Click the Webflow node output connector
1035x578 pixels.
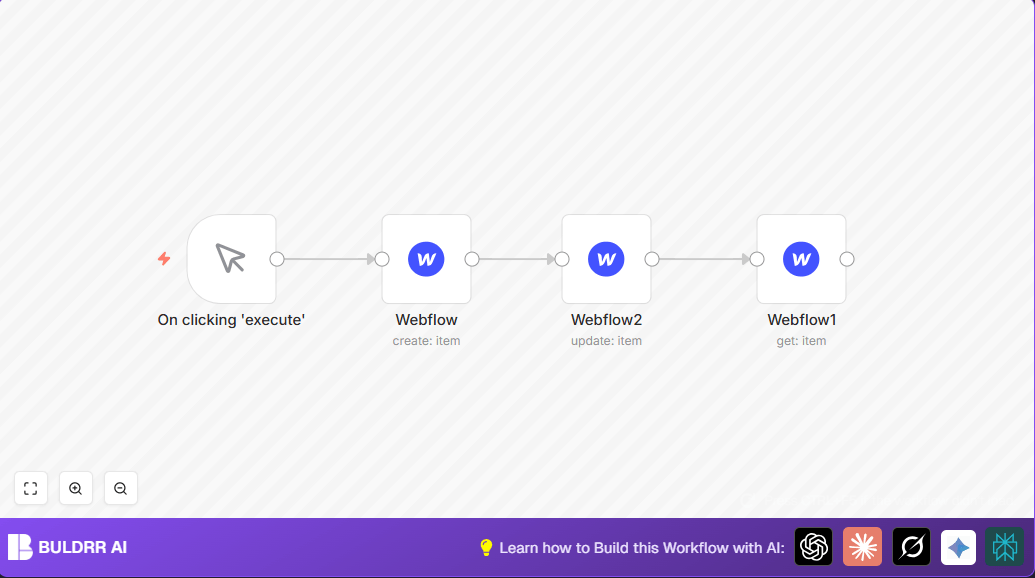pyautogui.click(x=472, y=259)
